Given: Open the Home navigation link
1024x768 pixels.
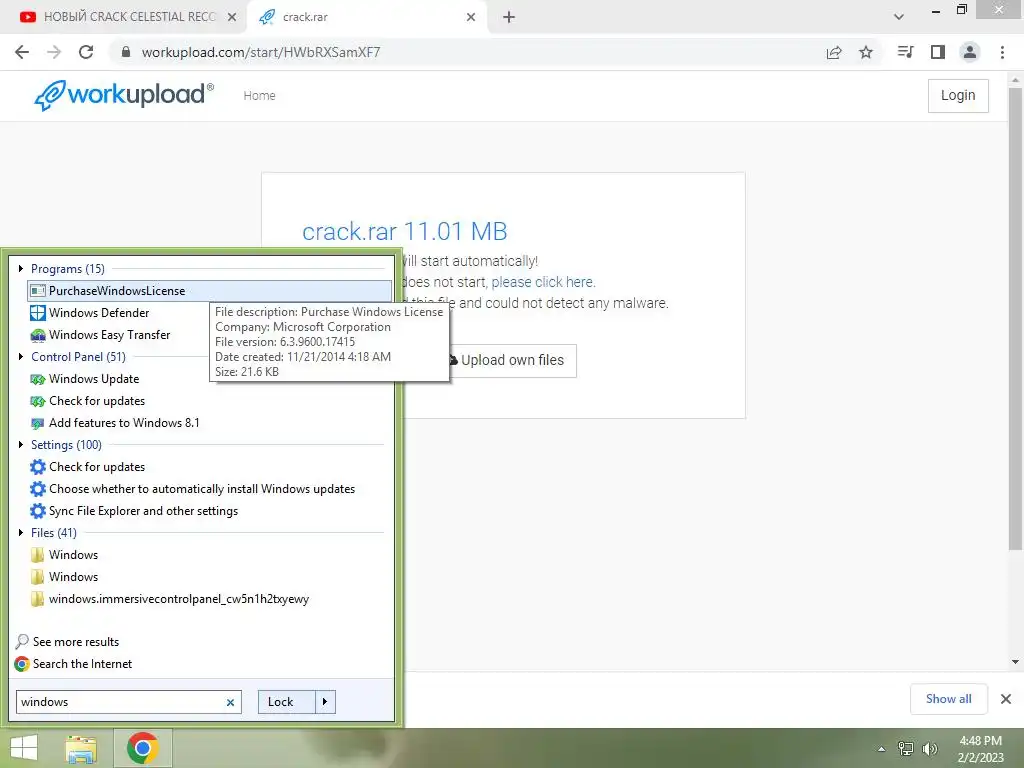Looking at the screenshot, I should (x=259, y=95).
